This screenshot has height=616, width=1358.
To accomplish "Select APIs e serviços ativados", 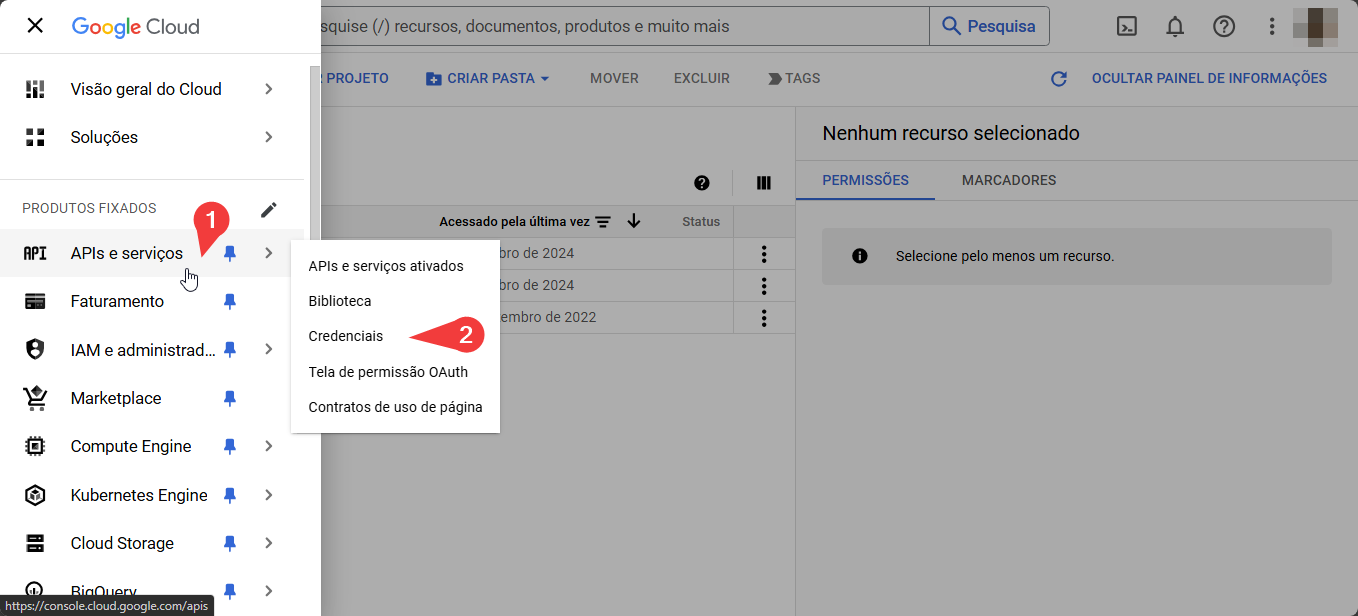I will [386, 266].
